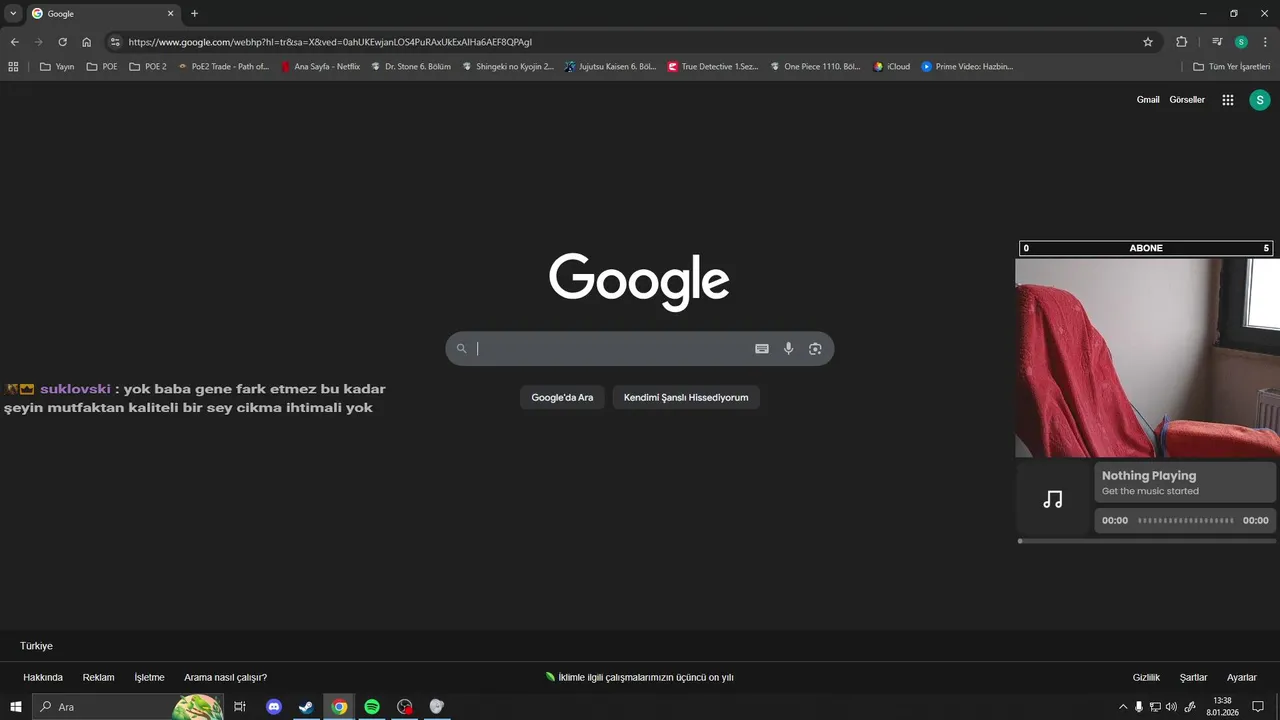Open Arama nasıl çalışır? link

click(225, 677)
